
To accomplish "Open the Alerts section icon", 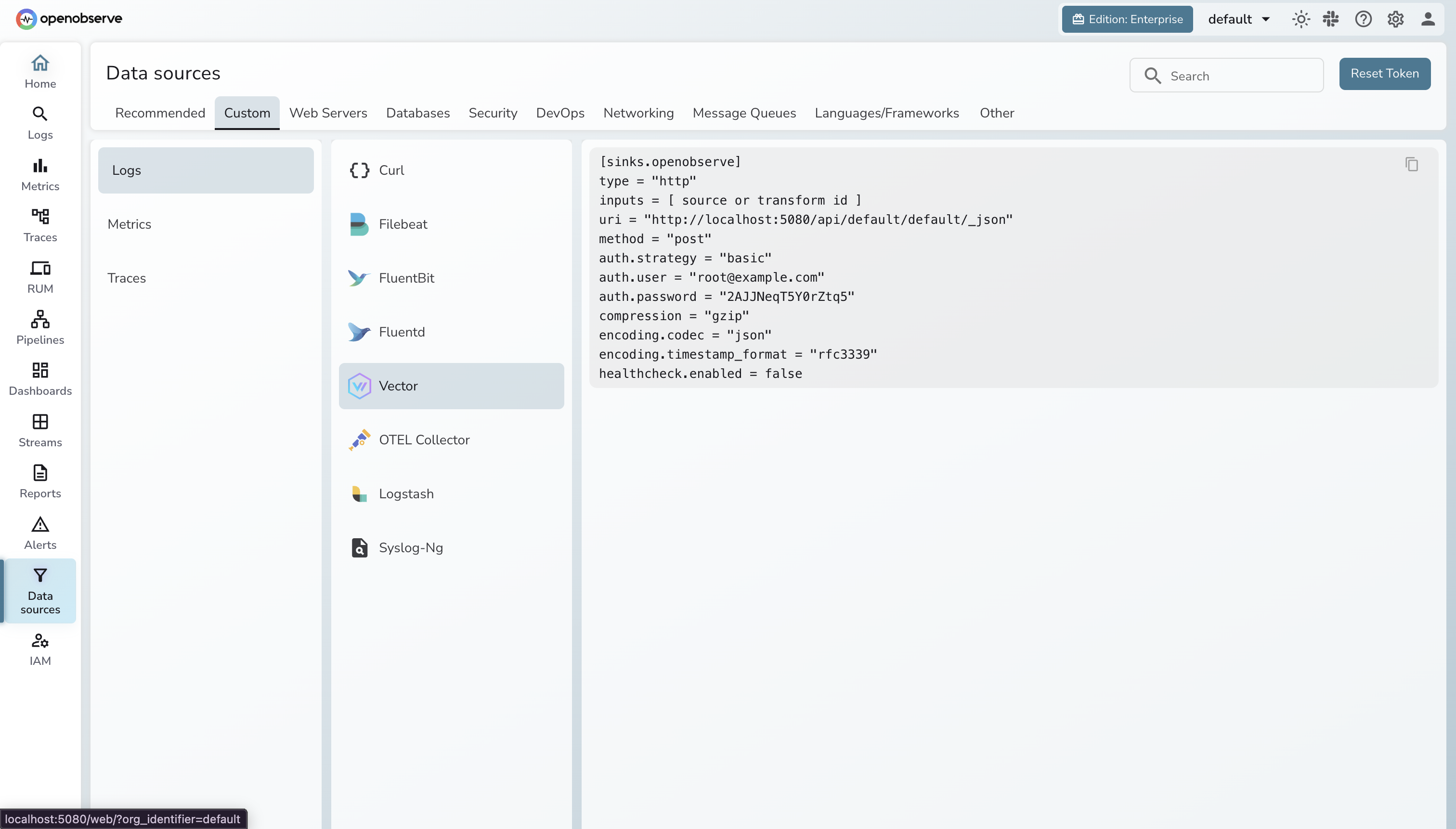I will pos(39,532).
